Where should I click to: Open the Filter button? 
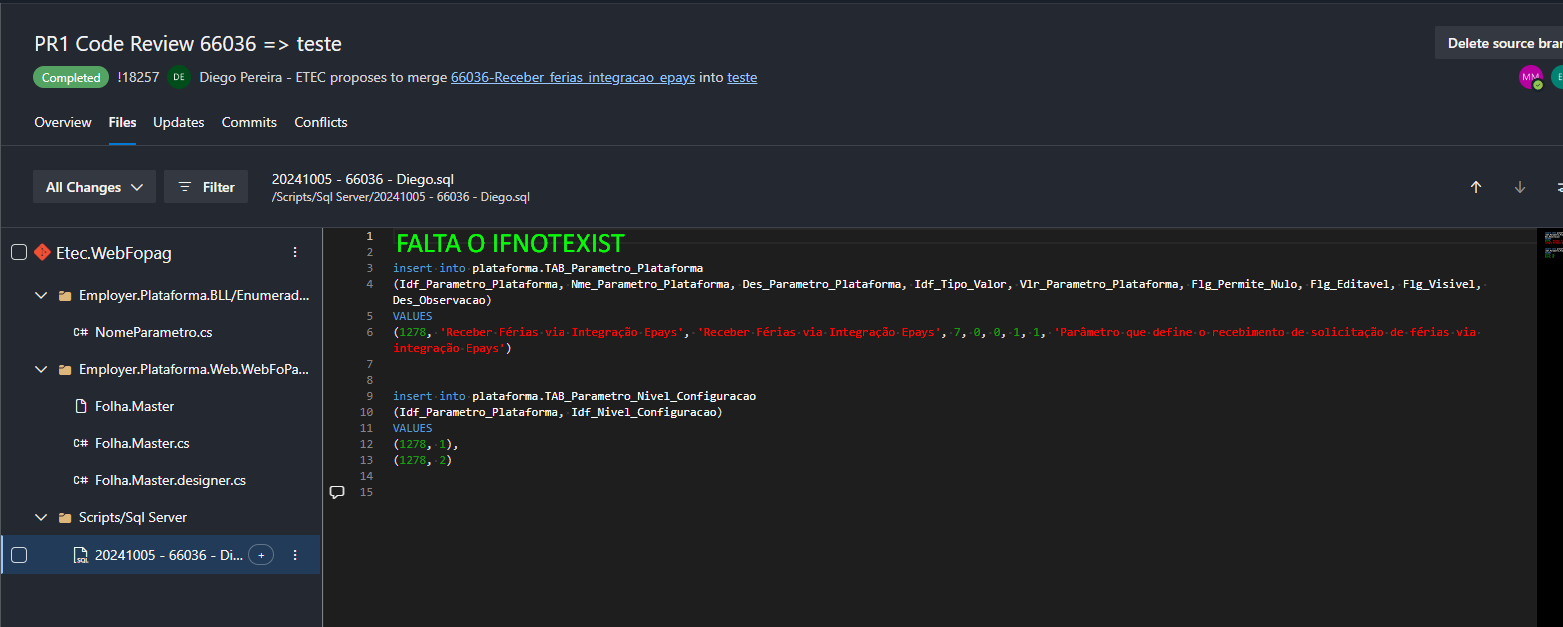coord(206,187)
